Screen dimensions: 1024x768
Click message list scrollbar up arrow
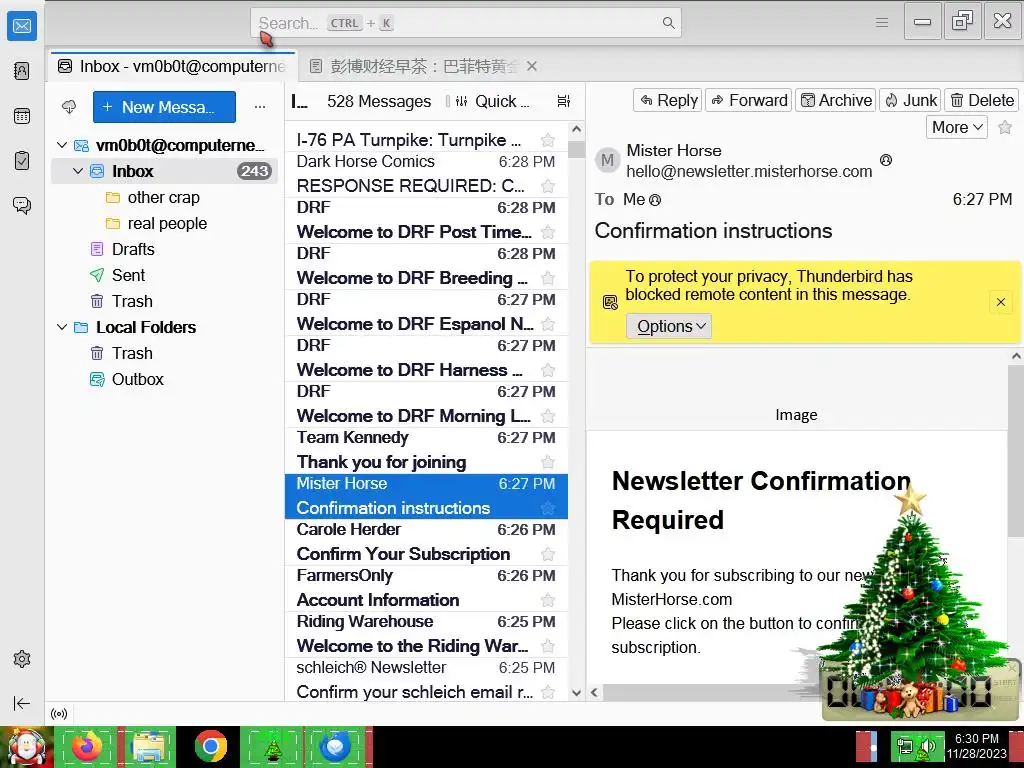576,129
